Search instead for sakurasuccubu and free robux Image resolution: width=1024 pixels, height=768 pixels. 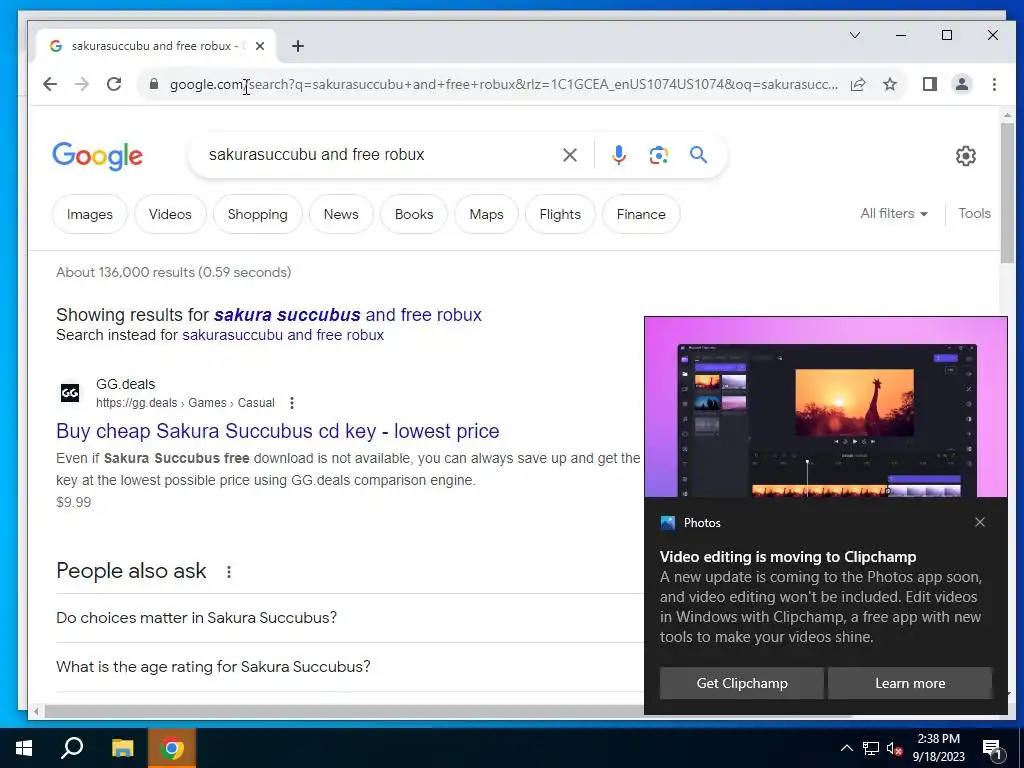[x=283, y=335]
